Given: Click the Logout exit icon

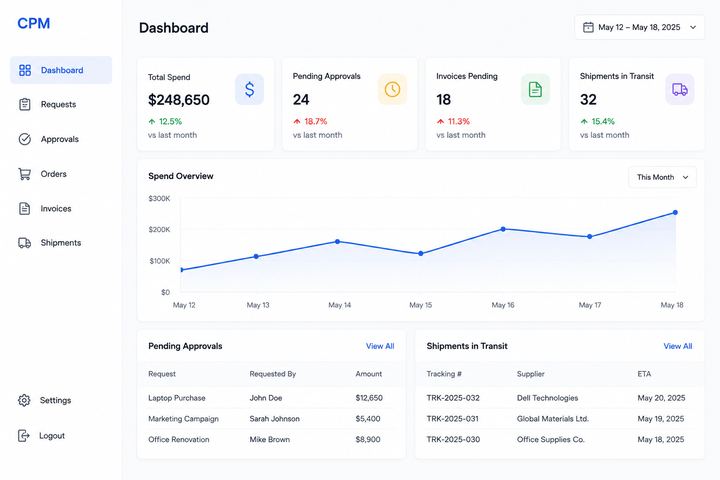Looking at the screenshot, I should tap(23, 435).
